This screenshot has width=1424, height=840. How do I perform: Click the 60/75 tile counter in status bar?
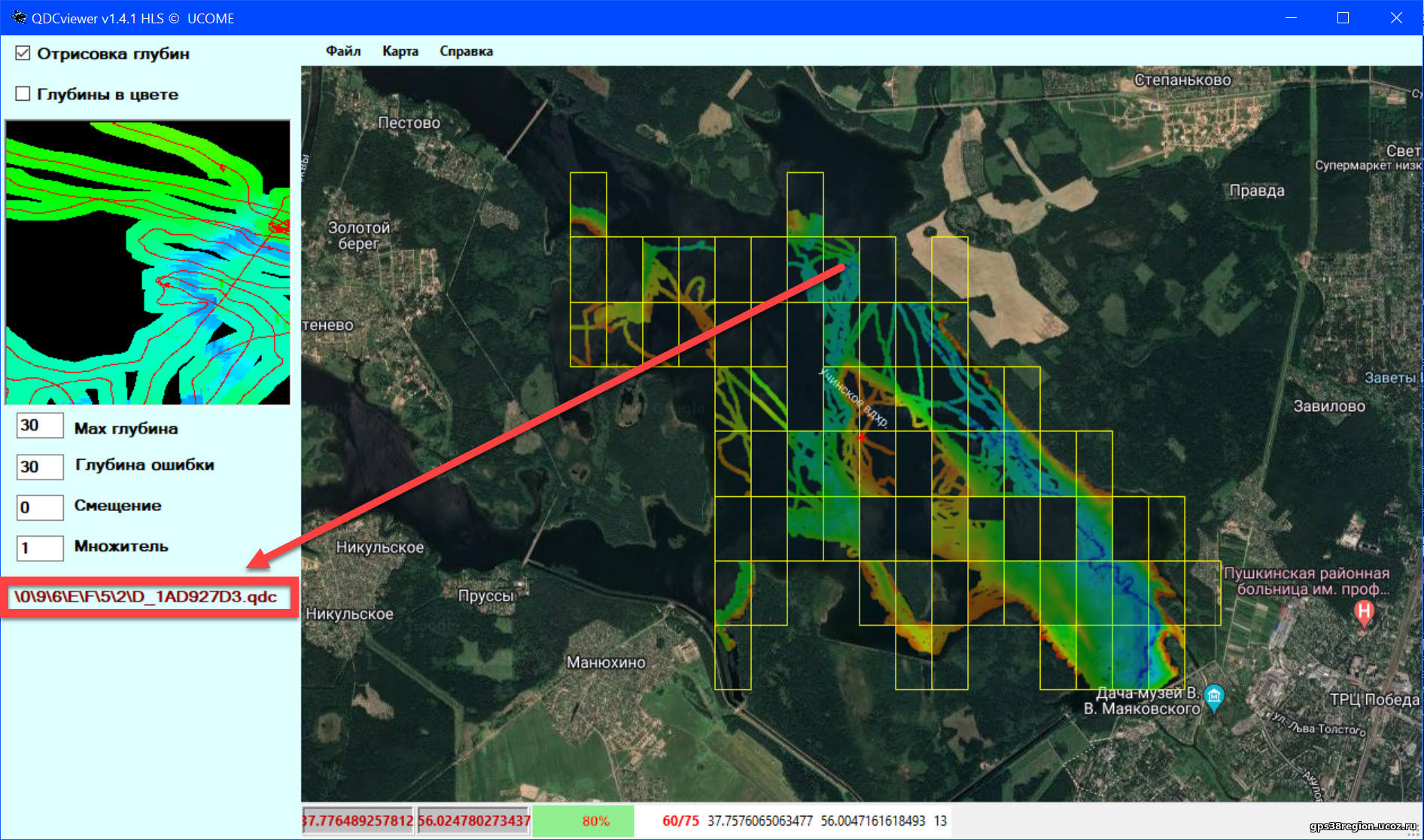(680, 821)
